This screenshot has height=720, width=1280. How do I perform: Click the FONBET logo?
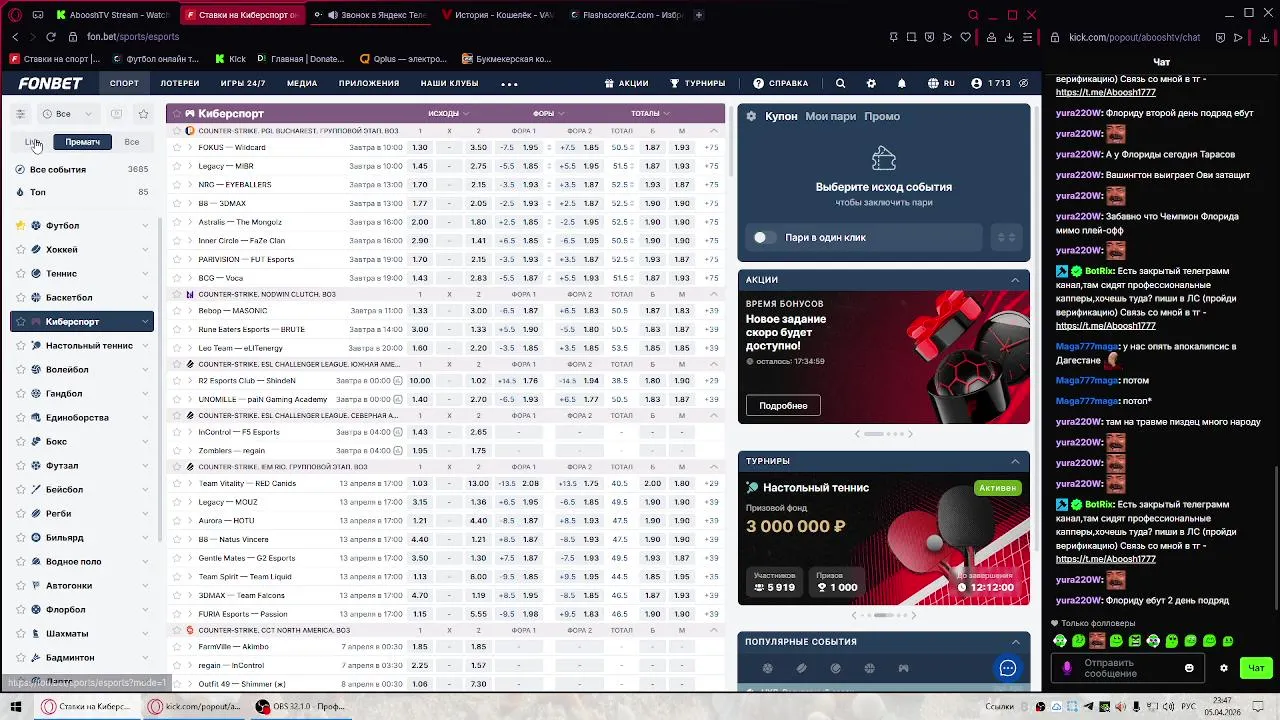click(50, 83)
